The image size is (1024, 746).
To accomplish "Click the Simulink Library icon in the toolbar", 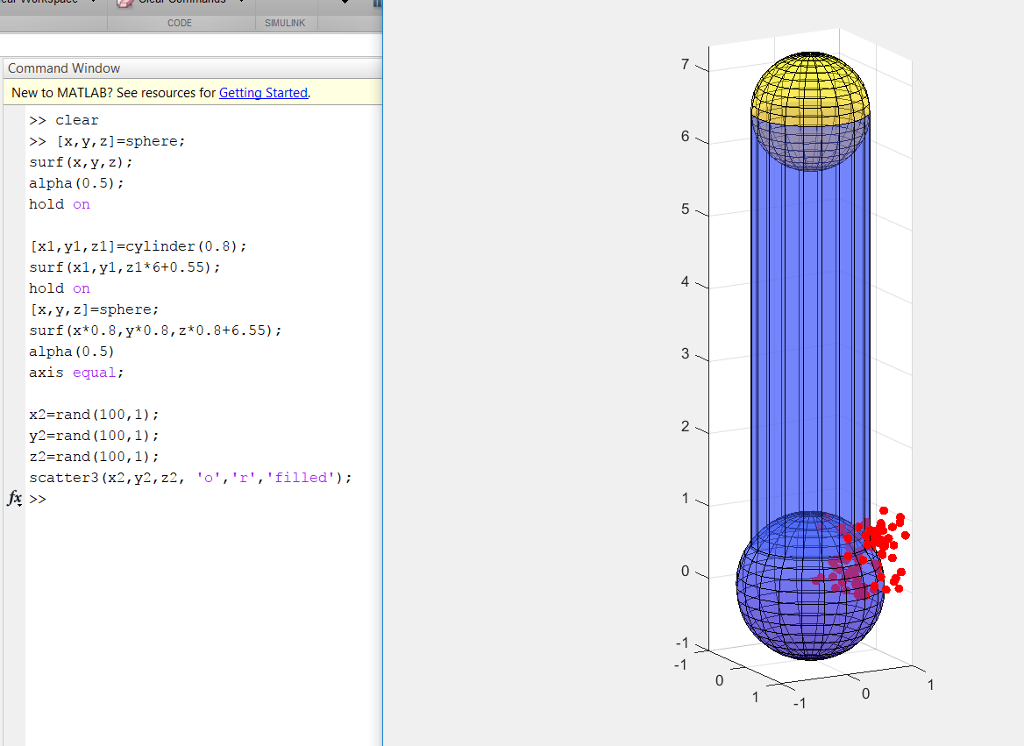I will coord(376,4).
